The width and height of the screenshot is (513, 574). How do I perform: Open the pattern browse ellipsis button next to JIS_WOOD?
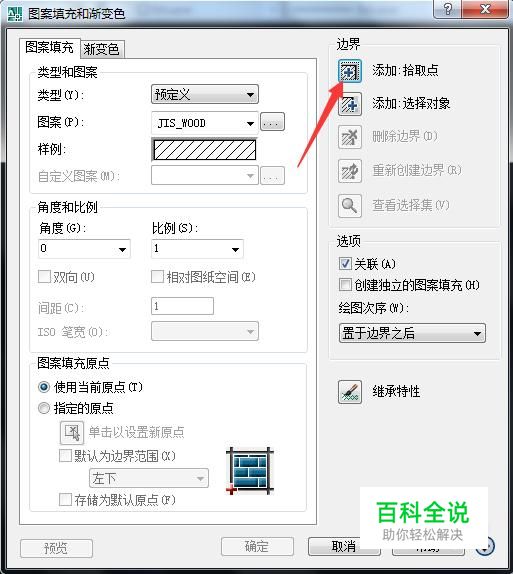tap(272, 122)
